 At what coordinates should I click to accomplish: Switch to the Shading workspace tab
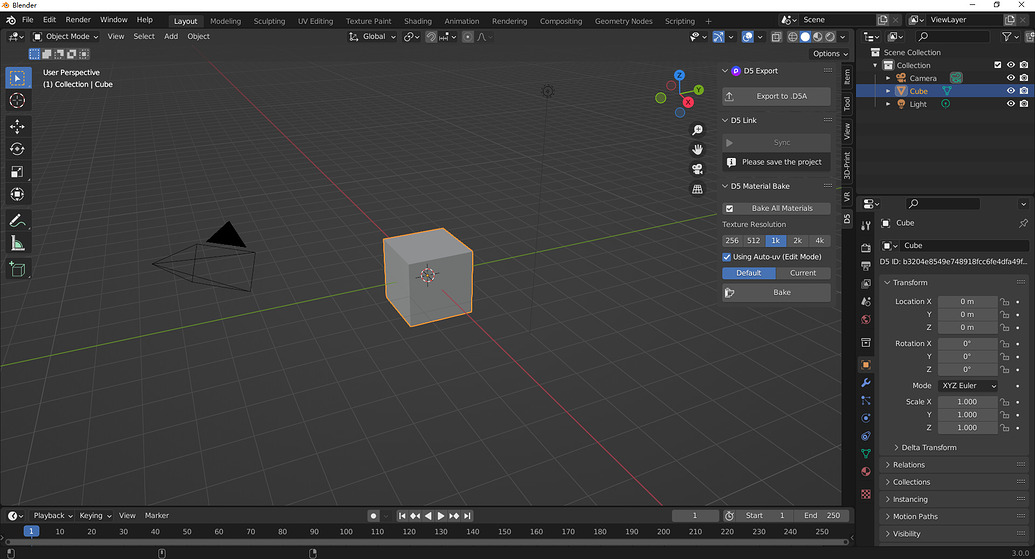418,21
